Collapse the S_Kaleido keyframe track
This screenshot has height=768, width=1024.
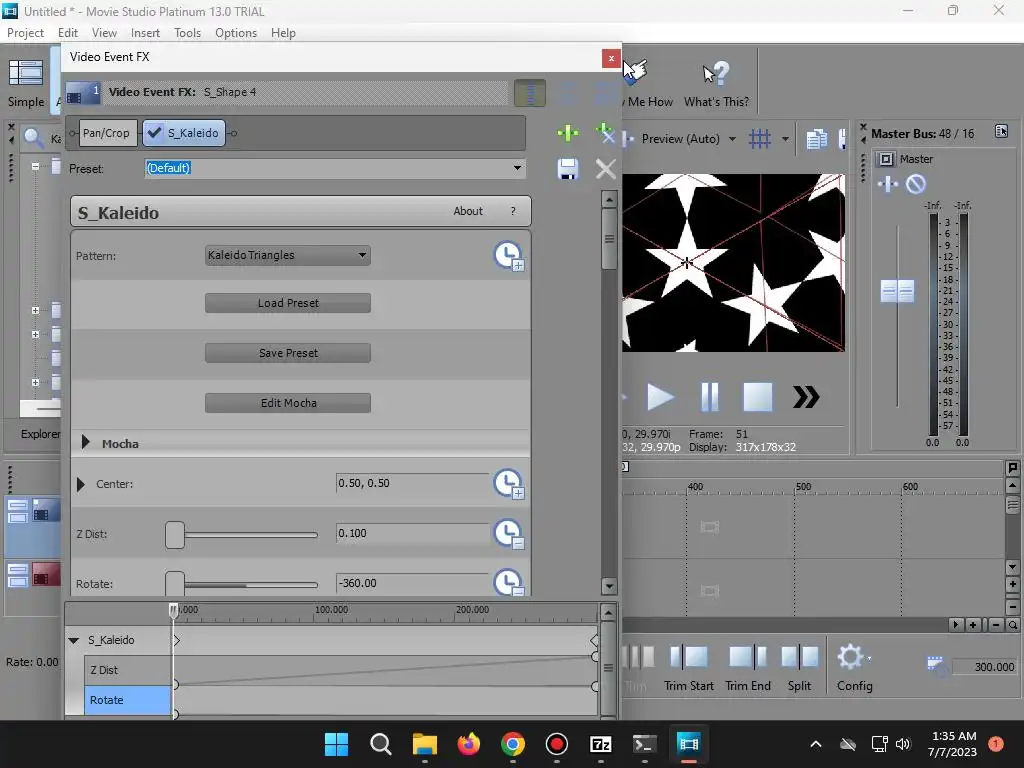click(74, 640)
